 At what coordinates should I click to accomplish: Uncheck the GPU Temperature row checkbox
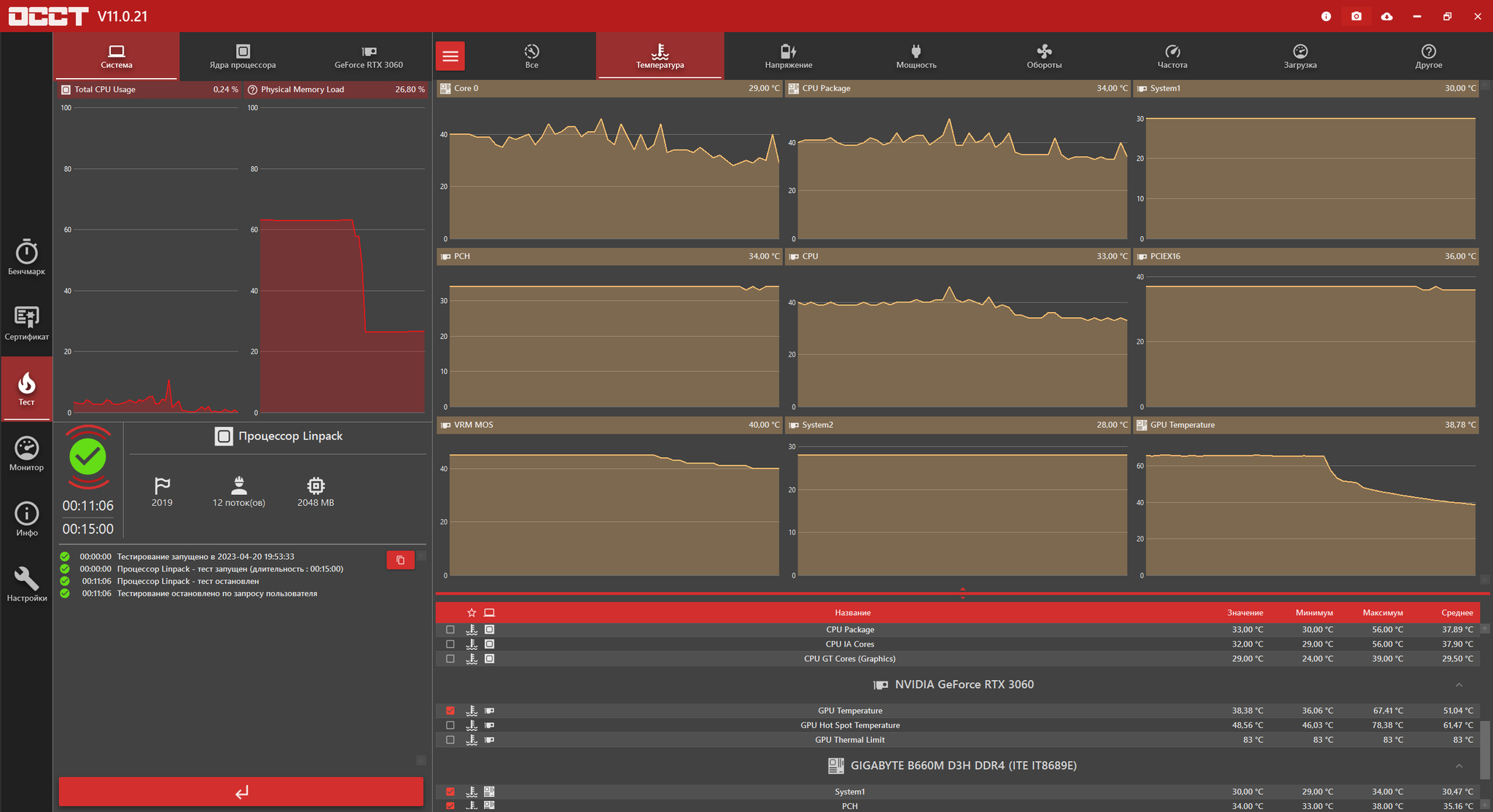click(x=450, y=711)
